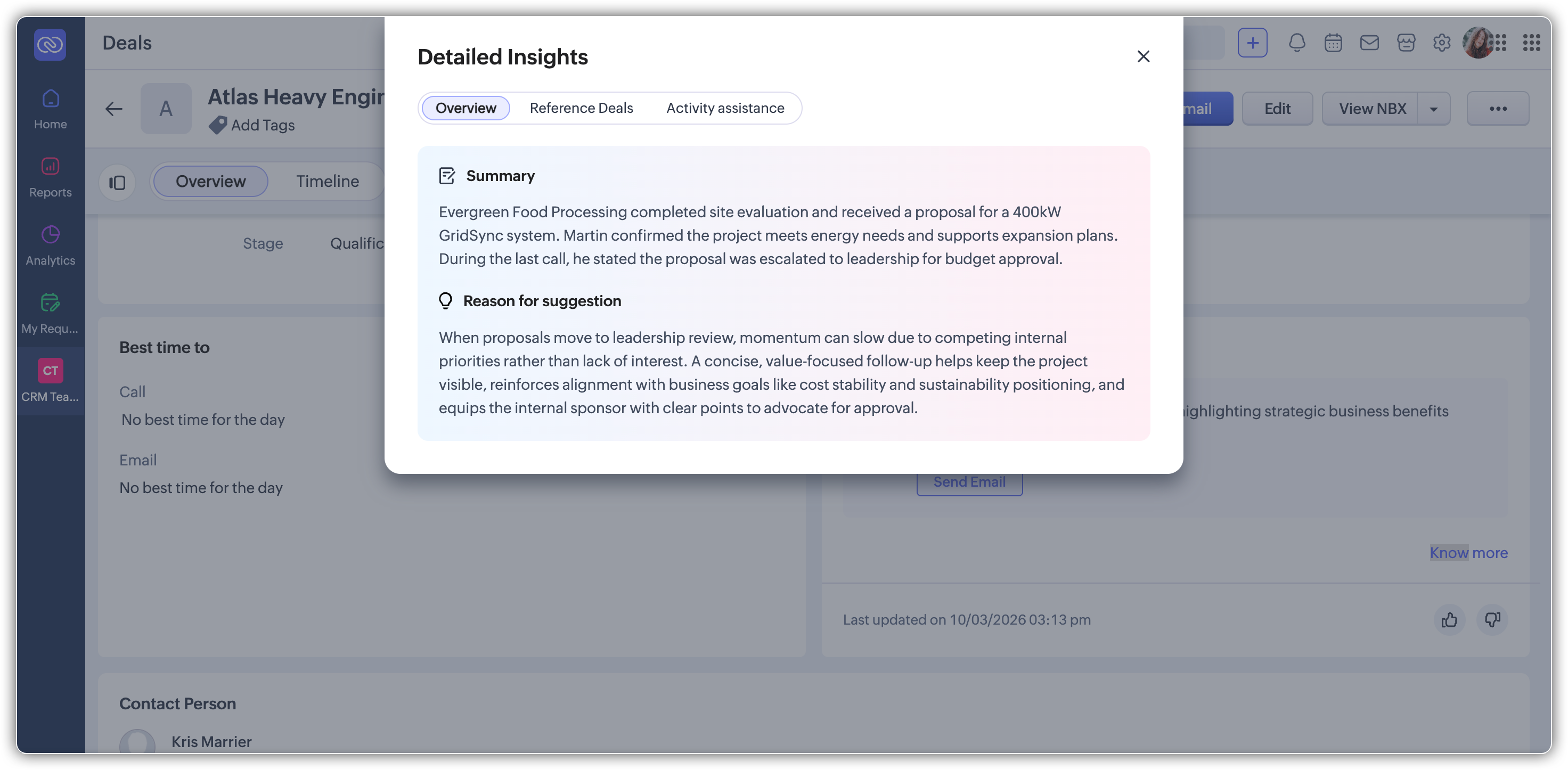The height and width of the screenshot is (770, 1568).
Task: Open the settings gear icon
Action: pos(1441,43)
